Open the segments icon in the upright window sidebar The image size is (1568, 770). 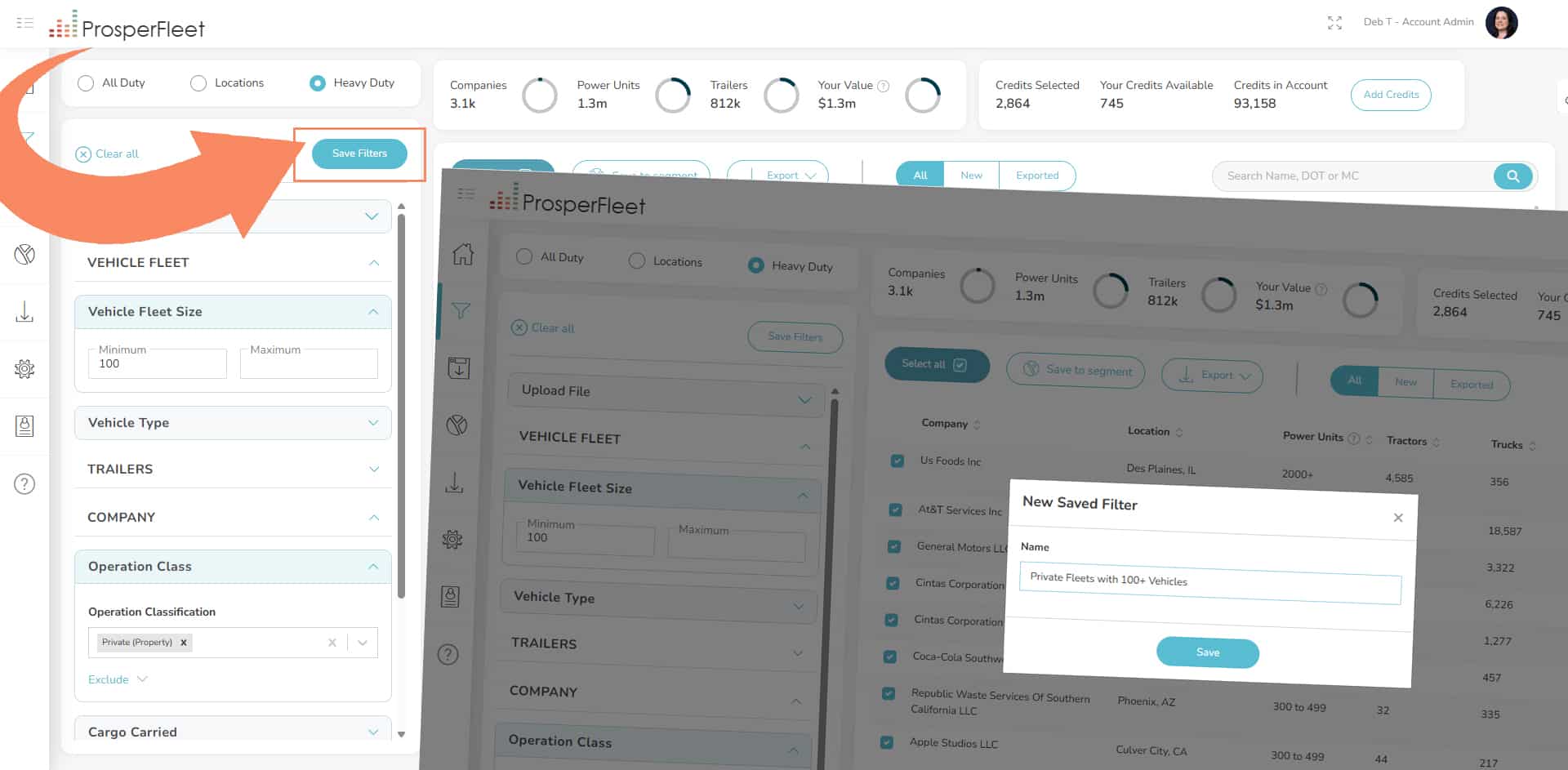(x=24, y=255)
